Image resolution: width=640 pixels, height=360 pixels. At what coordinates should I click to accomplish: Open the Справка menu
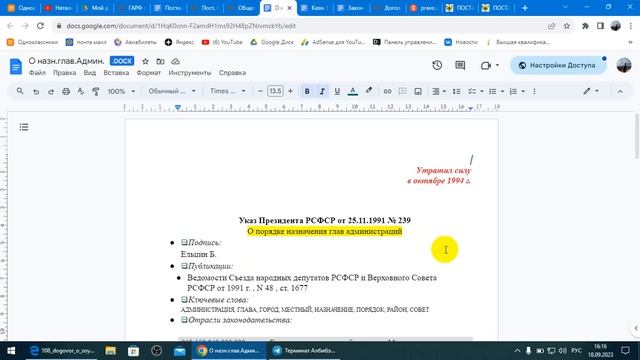[x=232, y=73]
